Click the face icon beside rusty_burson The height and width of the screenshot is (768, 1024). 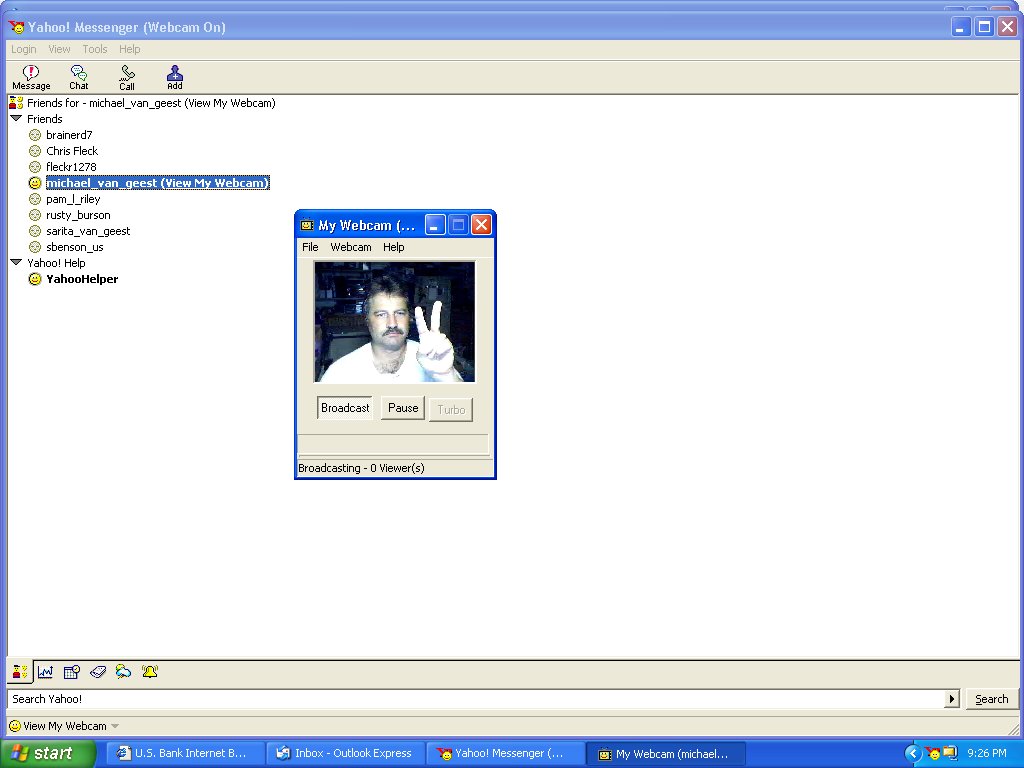coord(35,215)
